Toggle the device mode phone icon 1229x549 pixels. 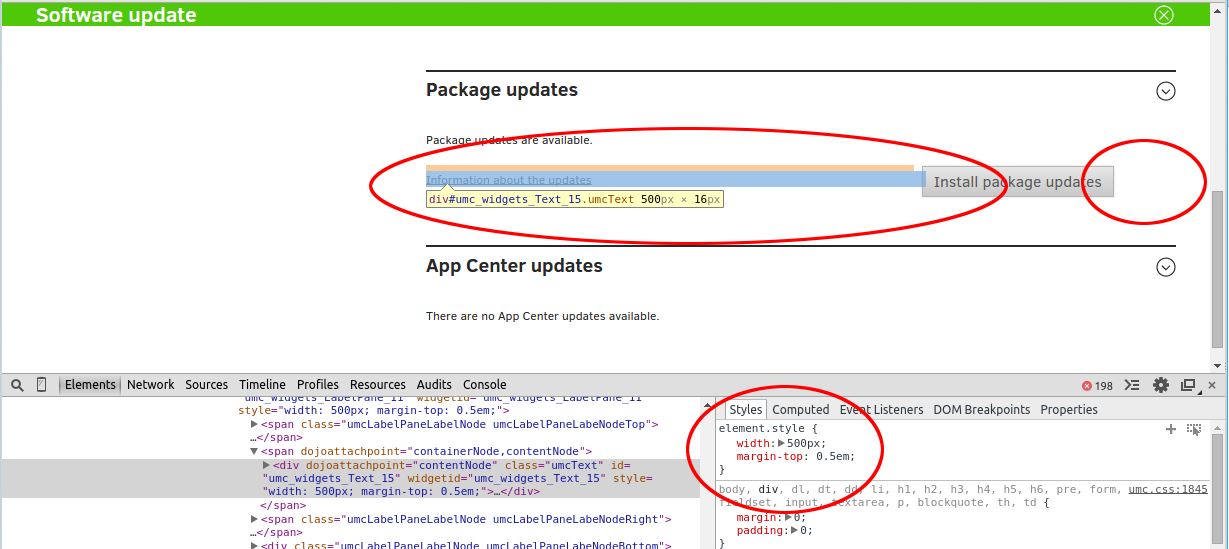click(x=42, y=385)
